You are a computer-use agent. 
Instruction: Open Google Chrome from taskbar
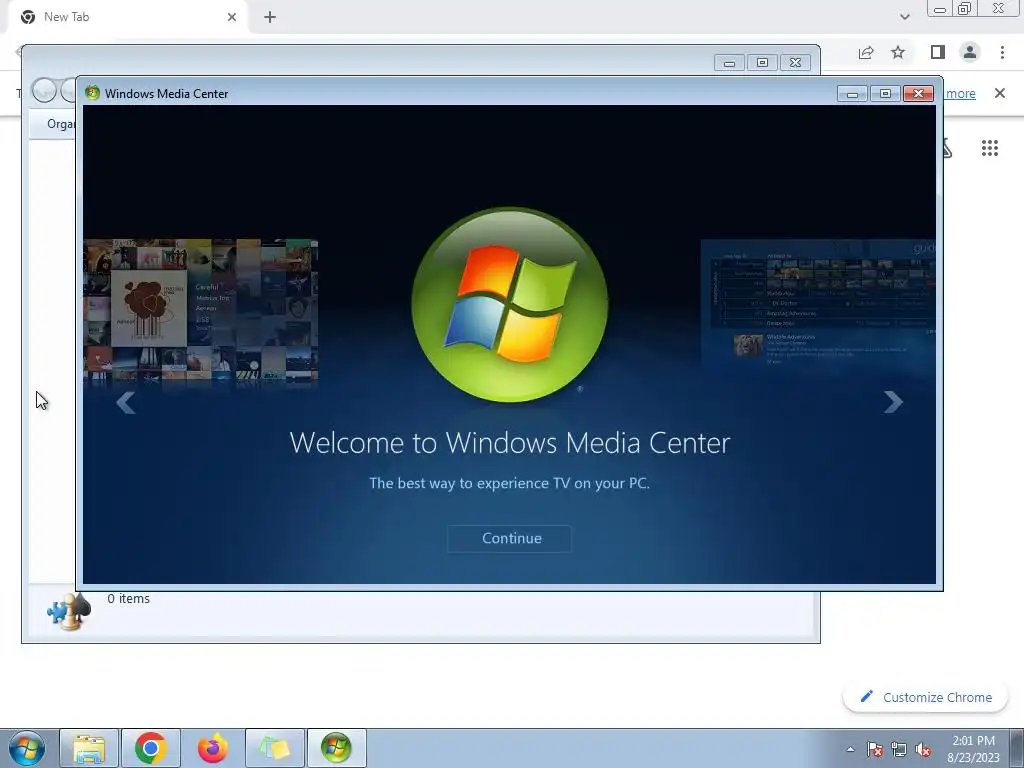(x=150, y=748)
